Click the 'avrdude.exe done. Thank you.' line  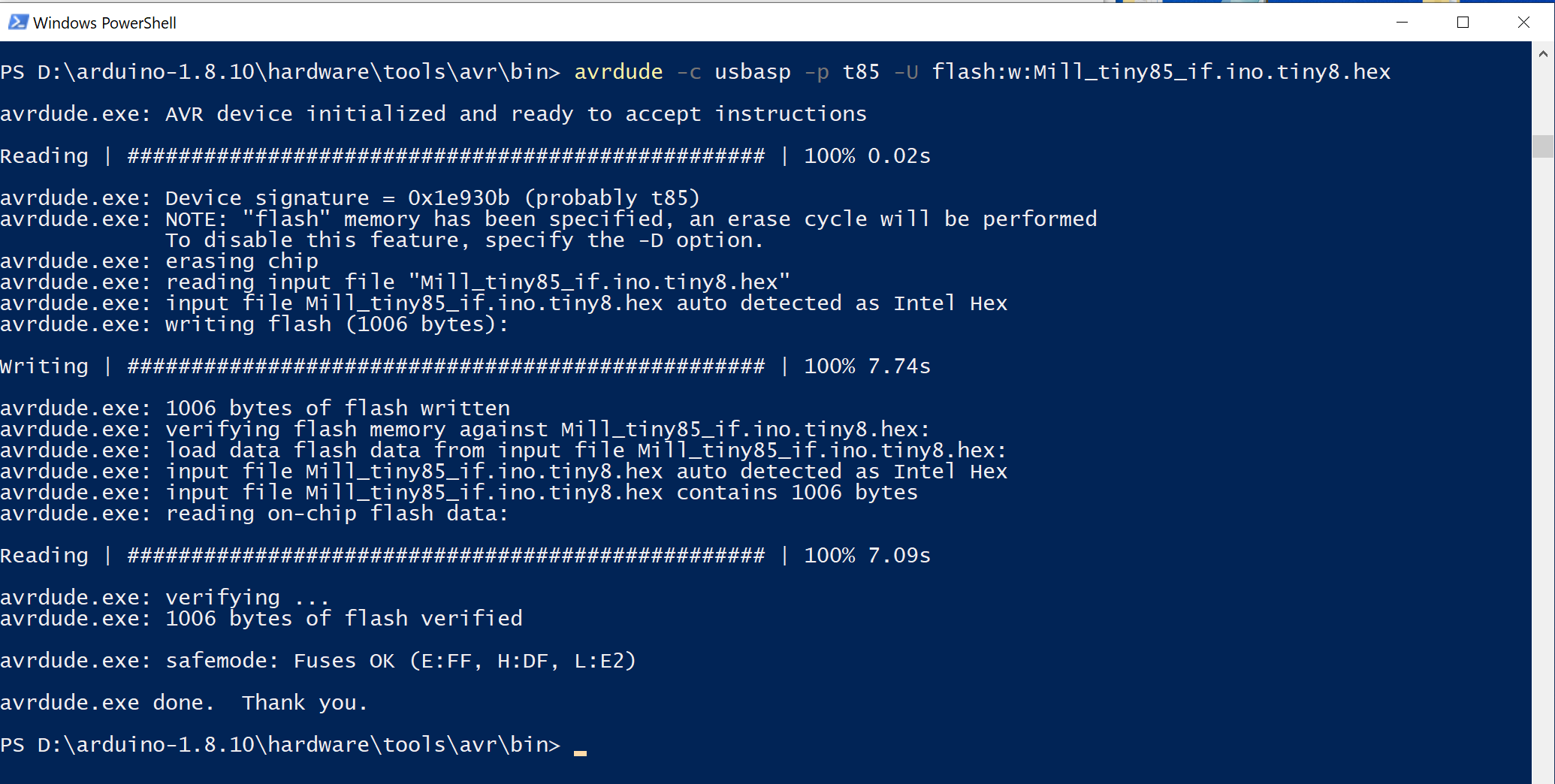point(183,703)
